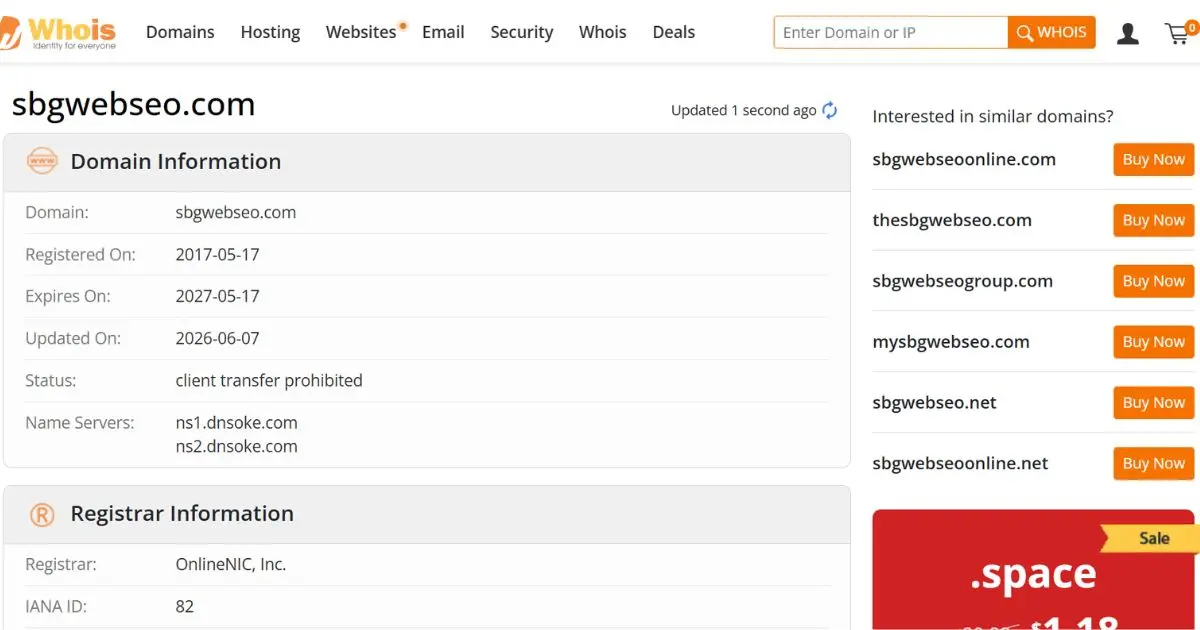
Task: Select name server ns2.dnsoke.com
Action: click(x=236, y=447)
